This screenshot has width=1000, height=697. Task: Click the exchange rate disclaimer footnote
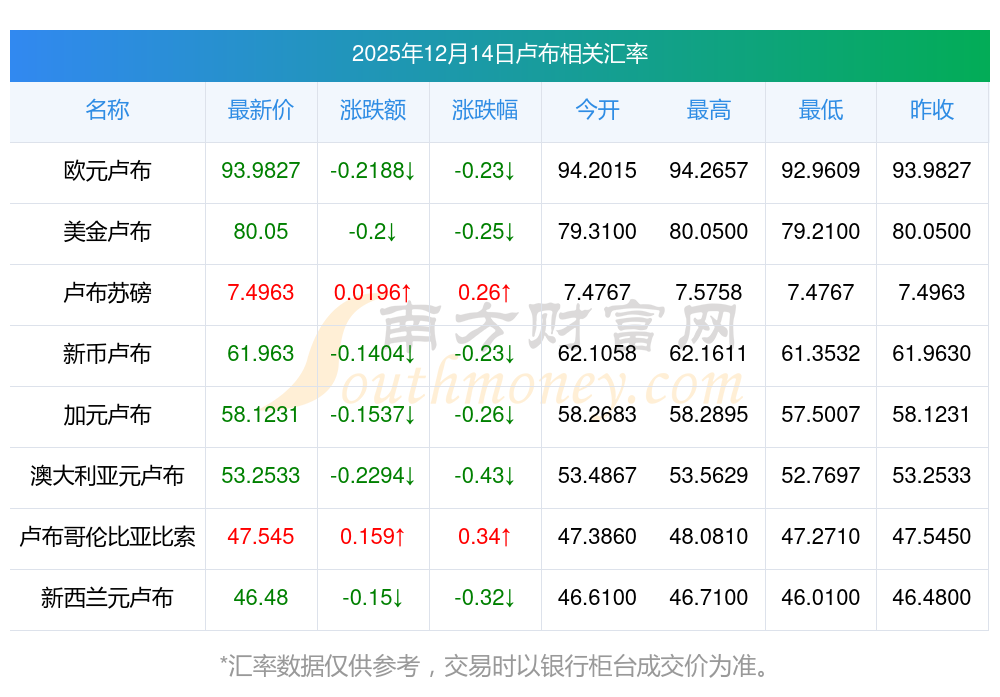(499, 665)
